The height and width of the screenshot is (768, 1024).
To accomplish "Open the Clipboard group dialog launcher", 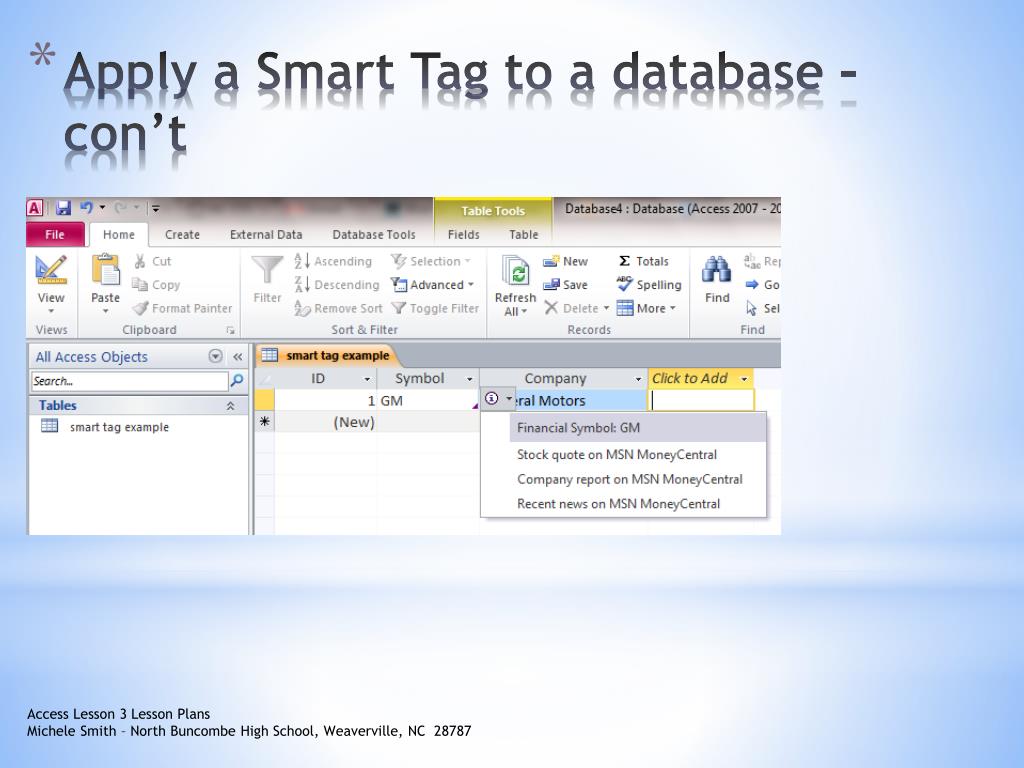I will tap(231, 330).
